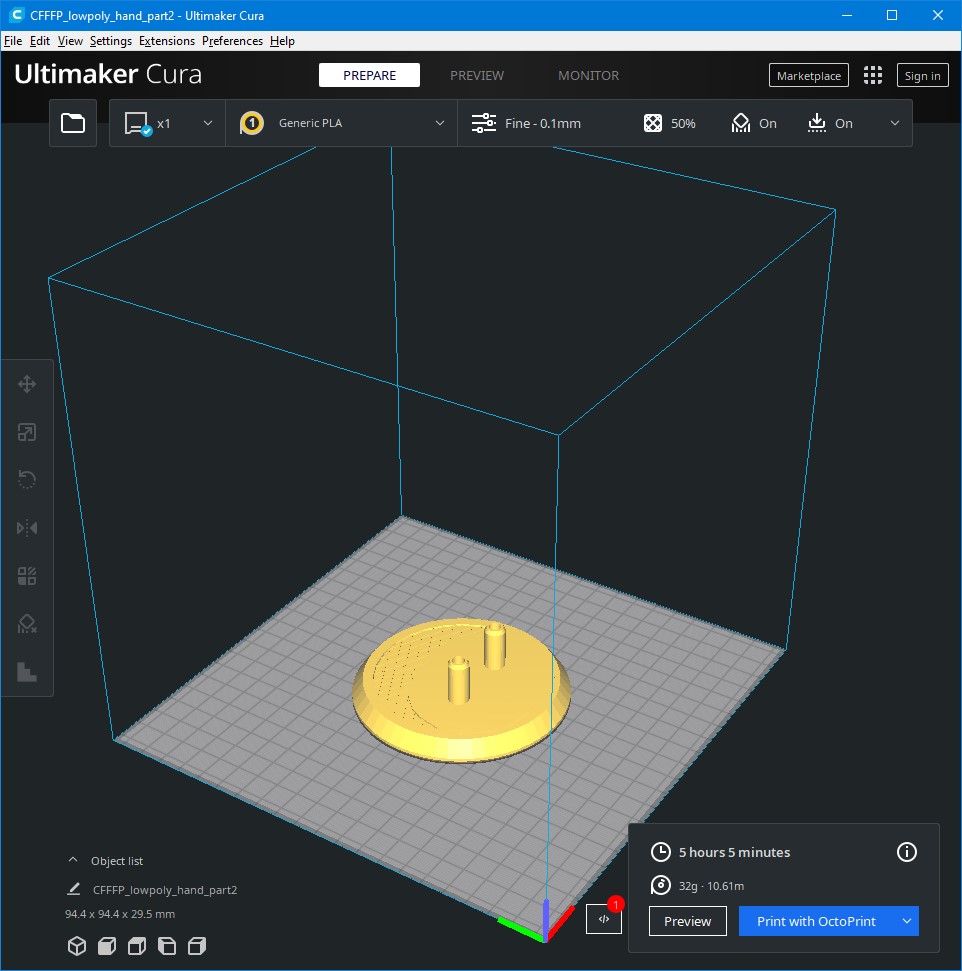Select the Mirror tool
962x971 pixels.
(27, 528)
